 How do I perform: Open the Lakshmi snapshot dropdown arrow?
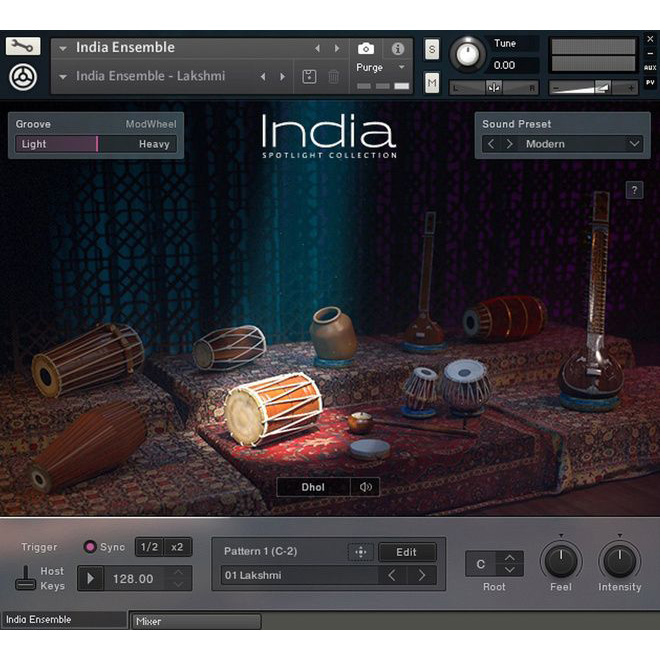pos(63,77)
